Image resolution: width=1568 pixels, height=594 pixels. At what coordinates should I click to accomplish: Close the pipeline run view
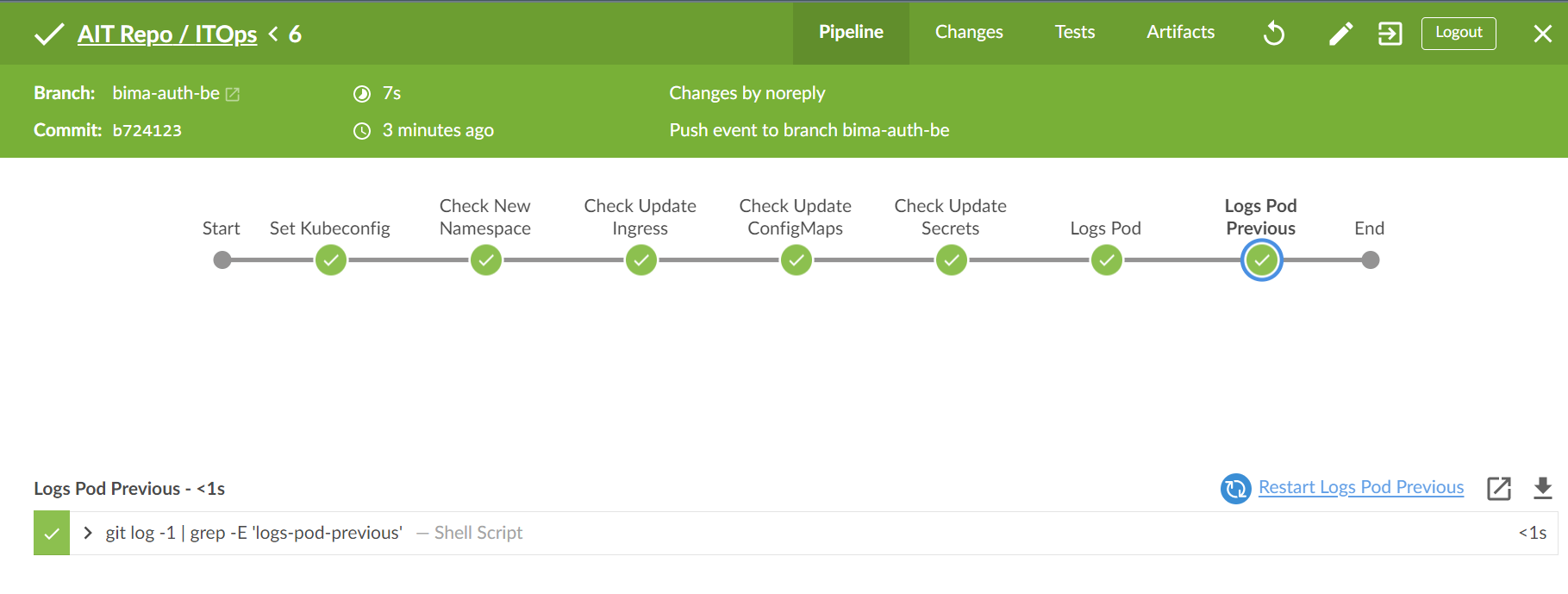pyautogui.click(x=1542, y=34)
